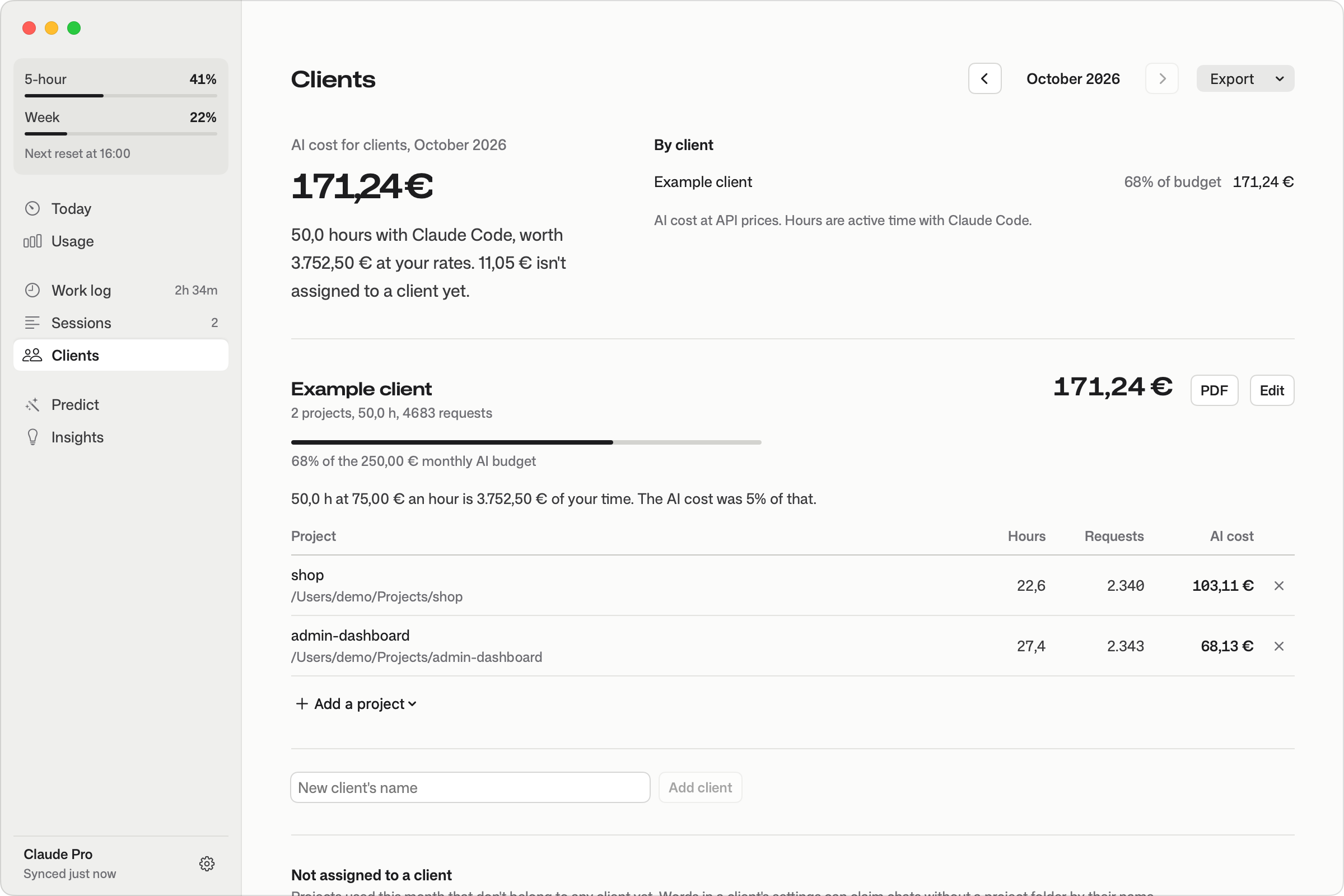This screenshot has height=896, width=1344.
Task: Remove the shop project from client
Action: (x=1279, y=586)
